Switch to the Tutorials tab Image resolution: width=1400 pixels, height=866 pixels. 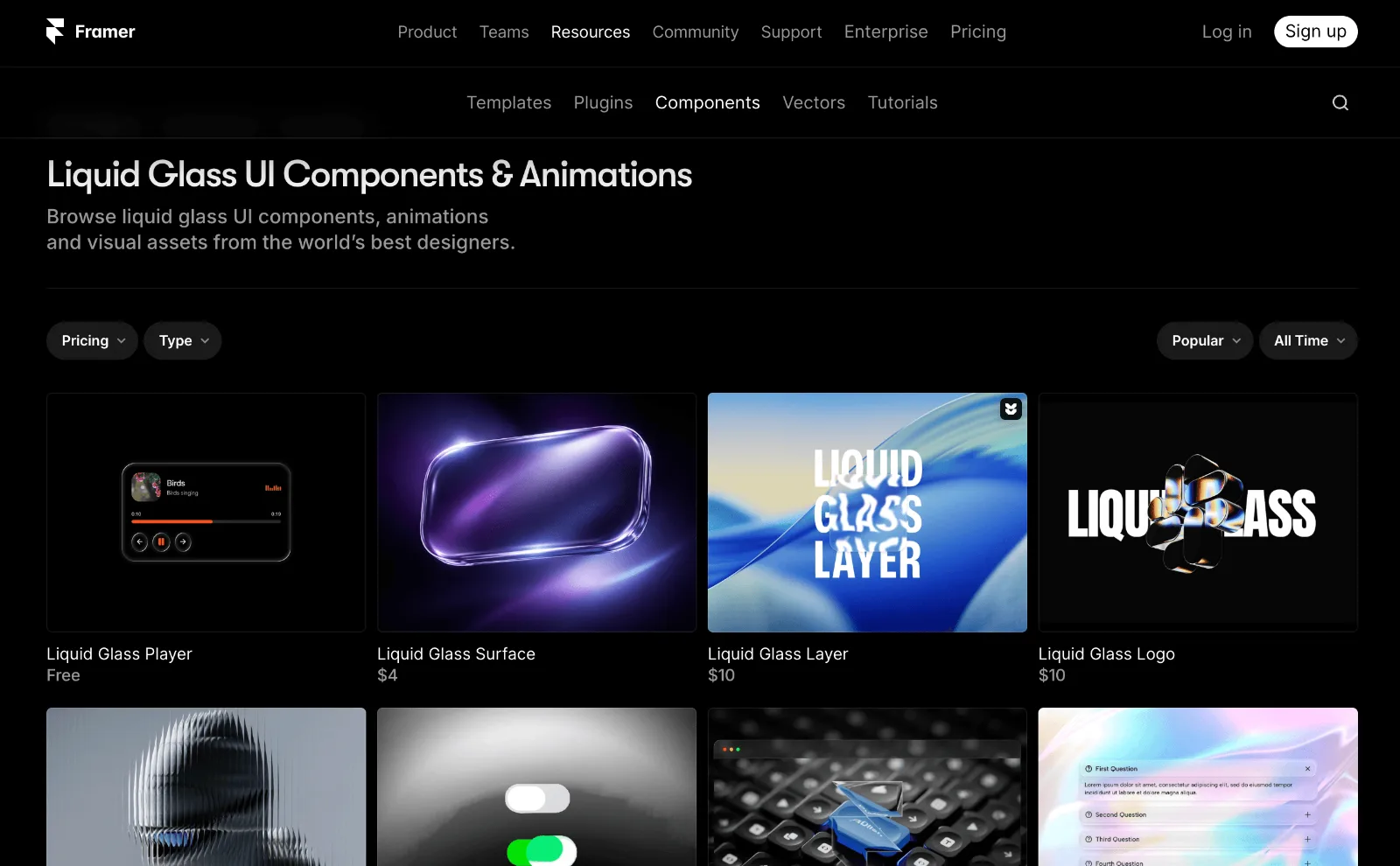tap(902, 103)
